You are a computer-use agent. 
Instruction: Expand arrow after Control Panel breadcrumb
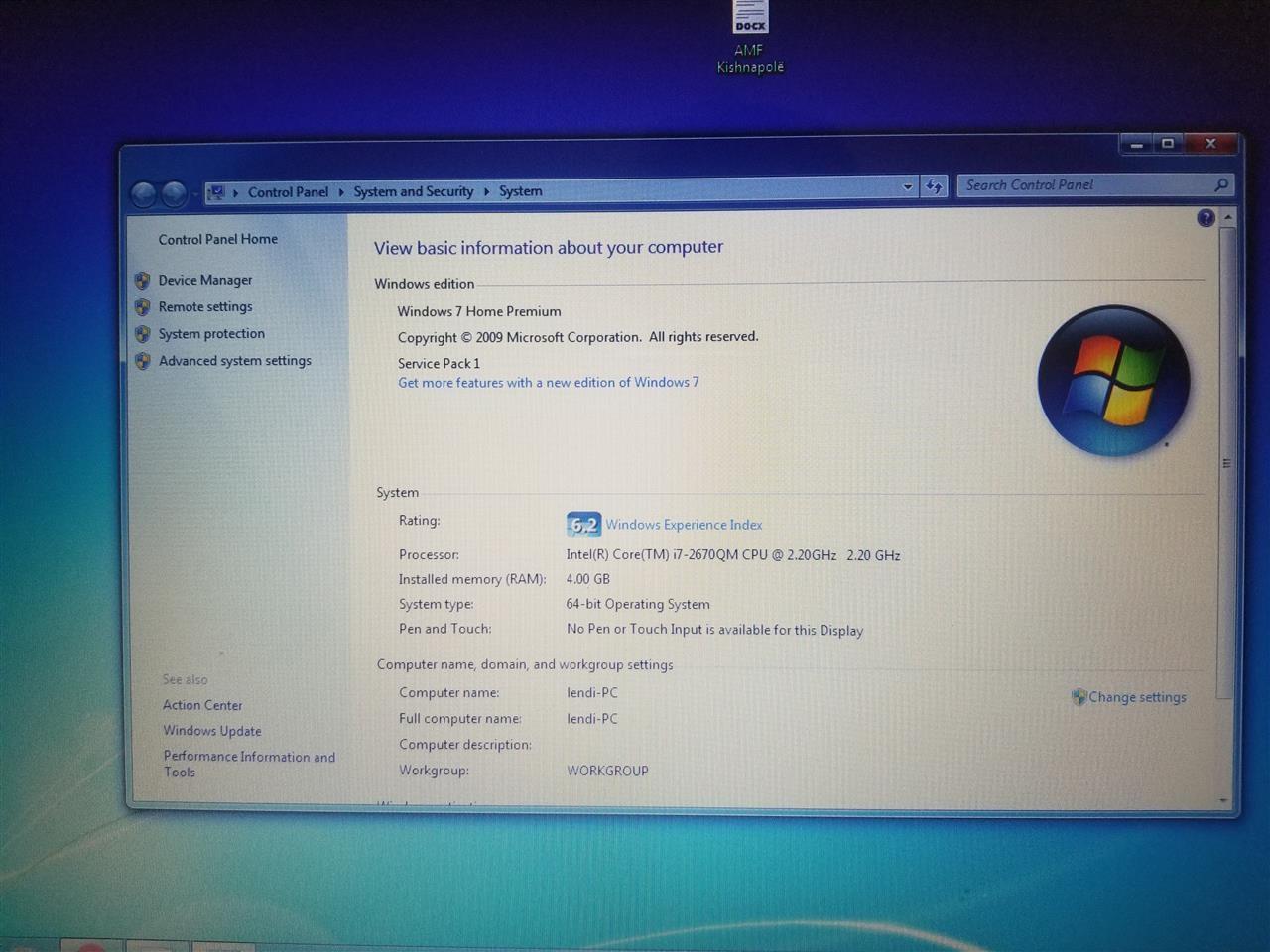341,192
